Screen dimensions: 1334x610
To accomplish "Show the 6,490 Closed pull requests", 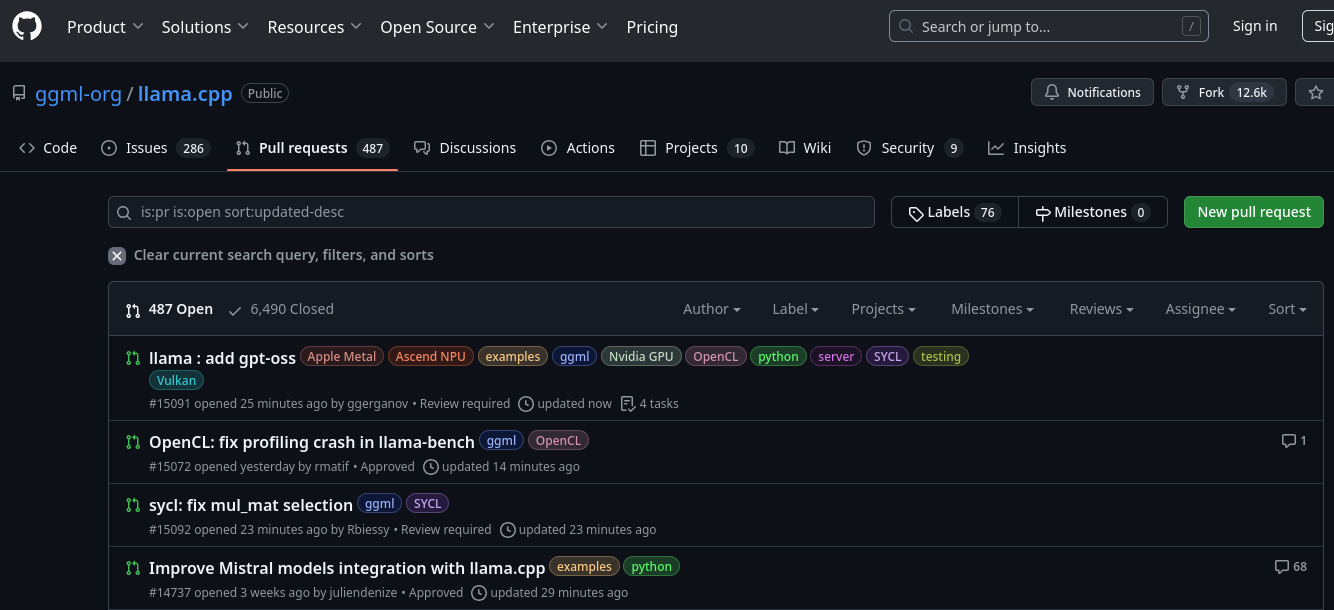I will tap(281, 309).
